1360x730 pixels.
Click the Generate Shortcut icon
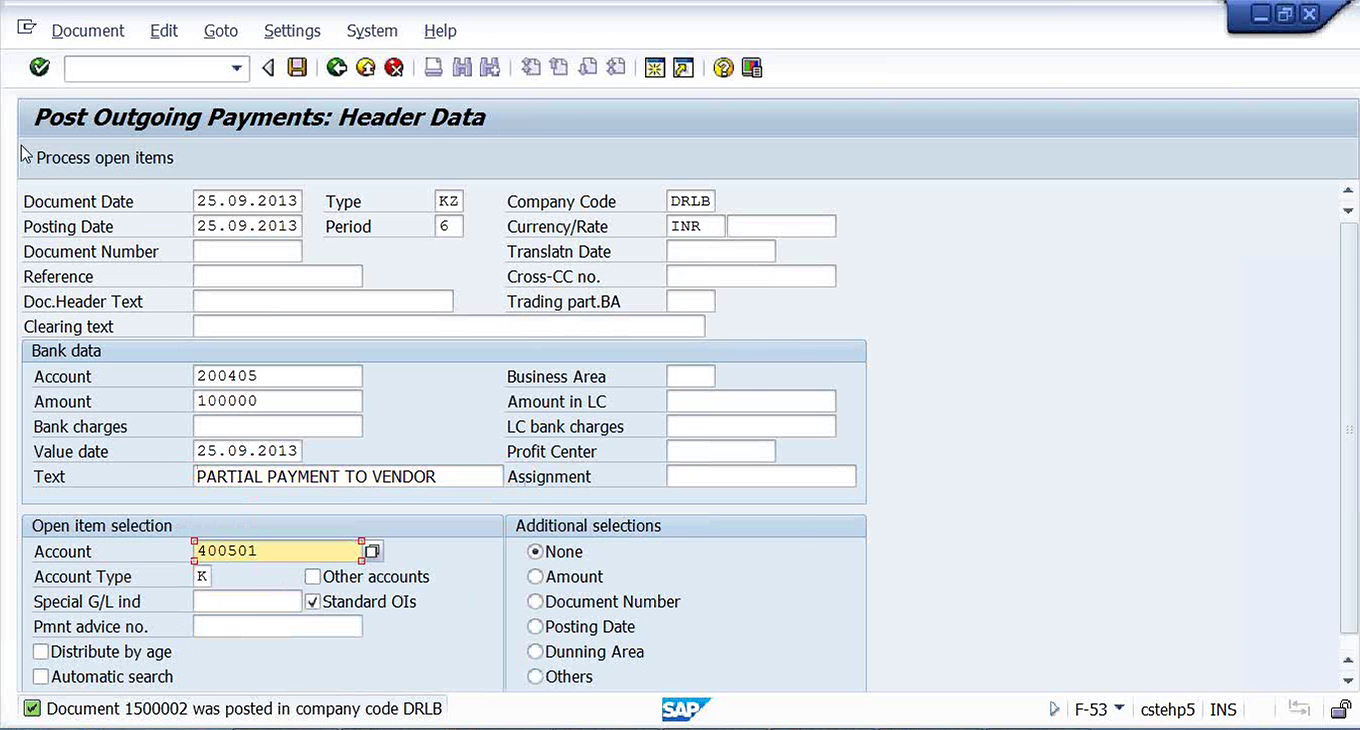683,68
